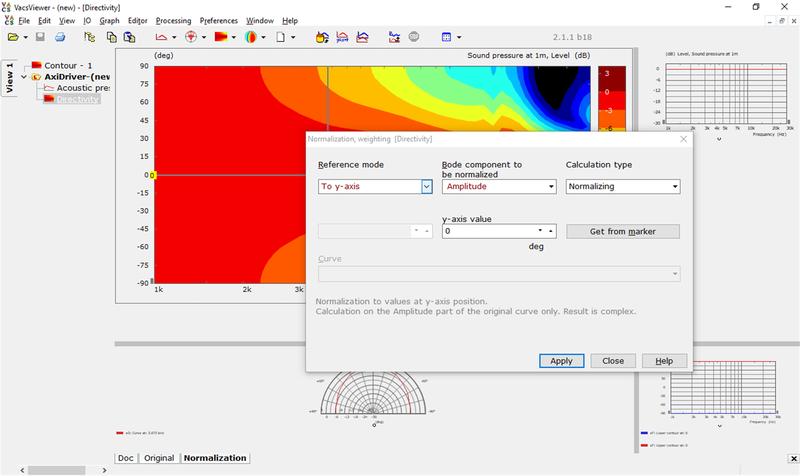Select the polar plot type icon
The height and width of the screenshot is (476, 800).
(x=189, y=37)
